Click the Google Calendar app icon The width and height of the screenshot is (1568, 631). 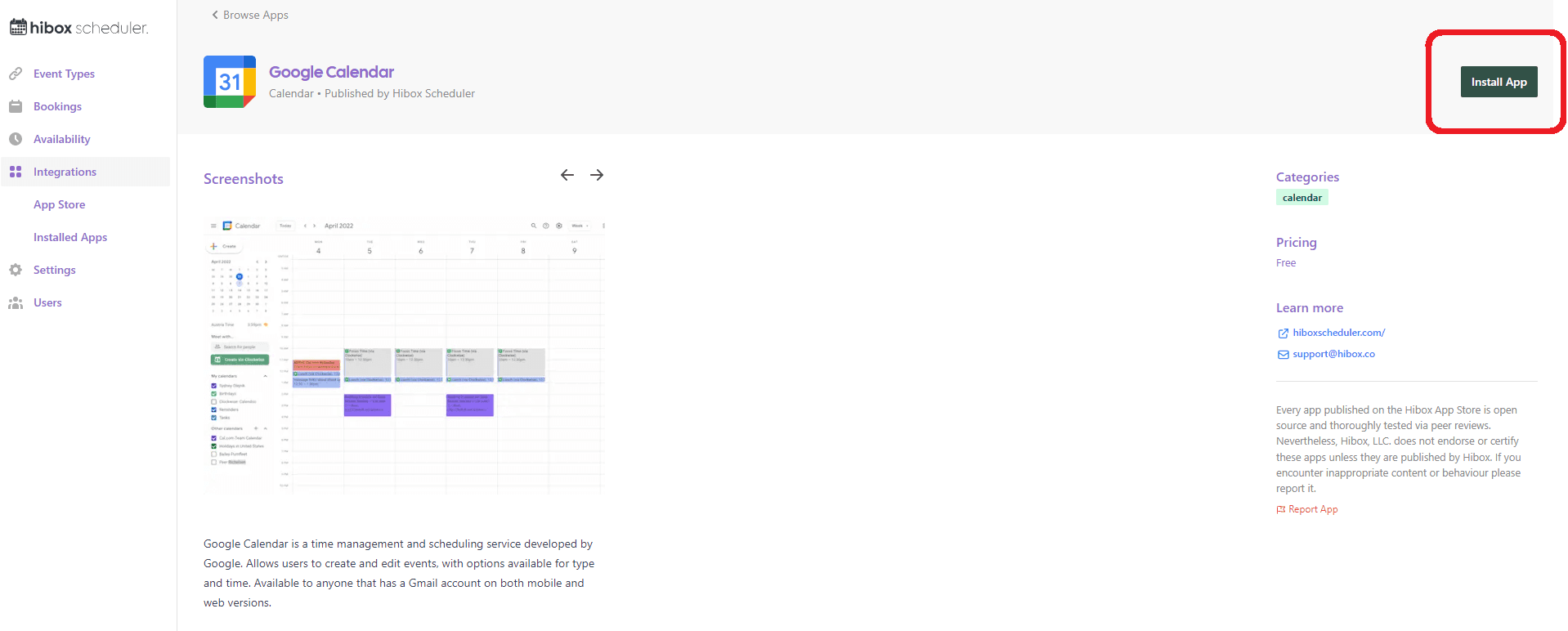pyautogui.click(x=230, y=82)
